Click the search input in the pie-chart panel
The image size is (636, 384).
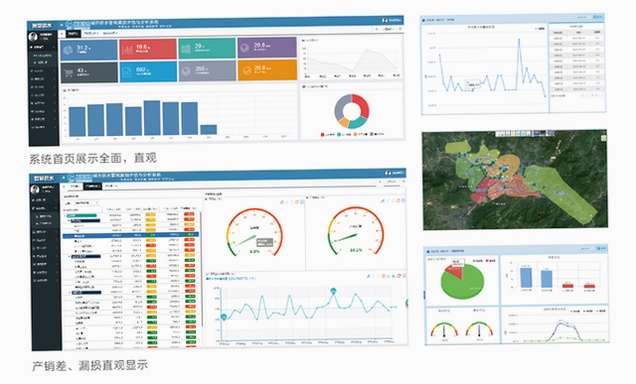pyautogui.click(x=587, y=248)
